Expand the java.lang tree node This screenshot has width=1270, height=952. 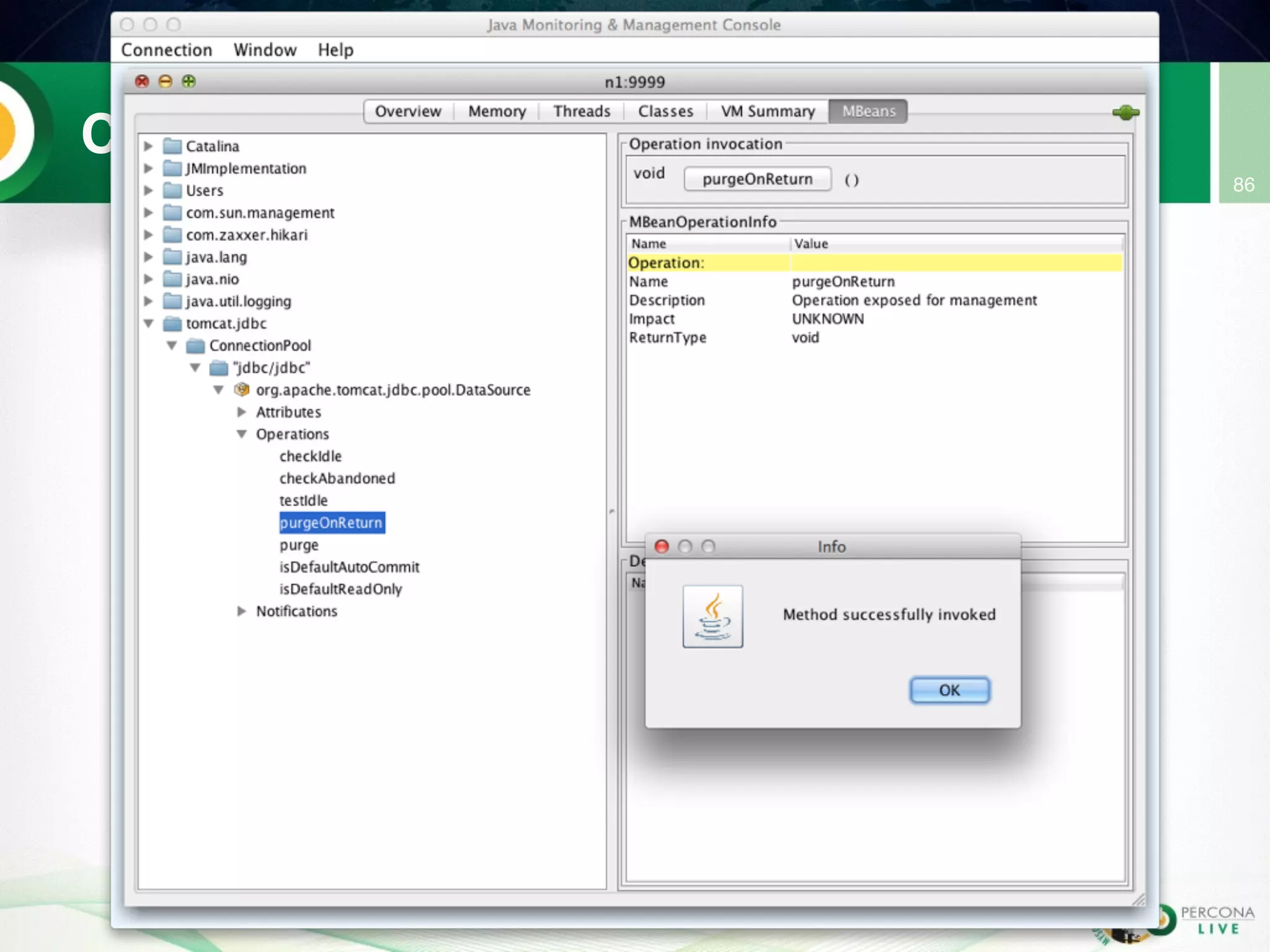click(x=148, y=257)
